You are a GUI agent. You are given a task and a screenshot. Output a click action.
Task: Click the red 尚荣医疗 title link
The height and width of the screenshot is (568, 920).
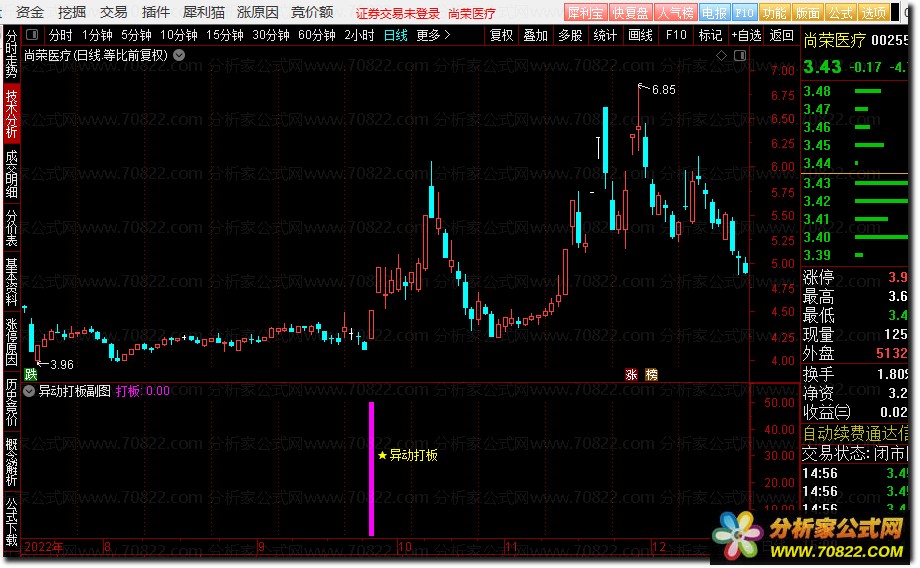[x=472, y=13]
